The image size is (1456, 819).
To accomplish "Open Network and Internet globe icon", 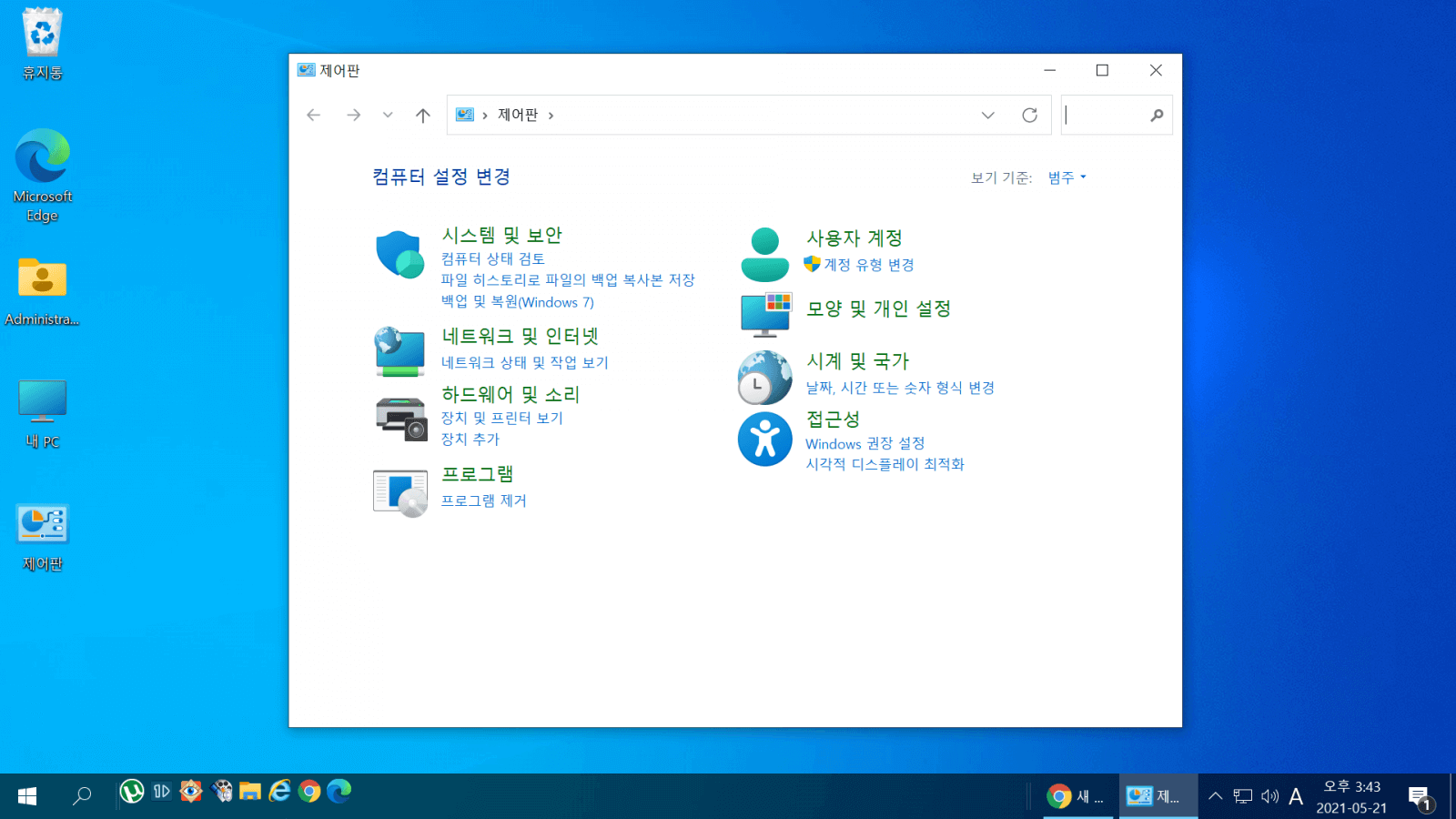I will [x=399, y=352].
